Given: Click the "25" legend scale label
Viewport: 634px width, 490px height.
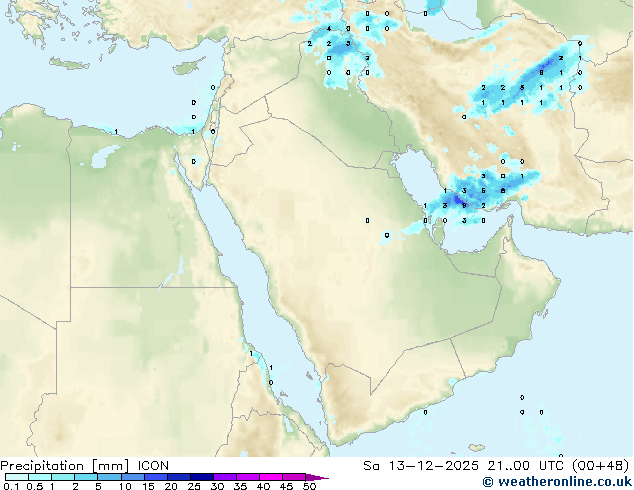Looking at the screenshot, I should pyautogui.click(x=194, y=486).
